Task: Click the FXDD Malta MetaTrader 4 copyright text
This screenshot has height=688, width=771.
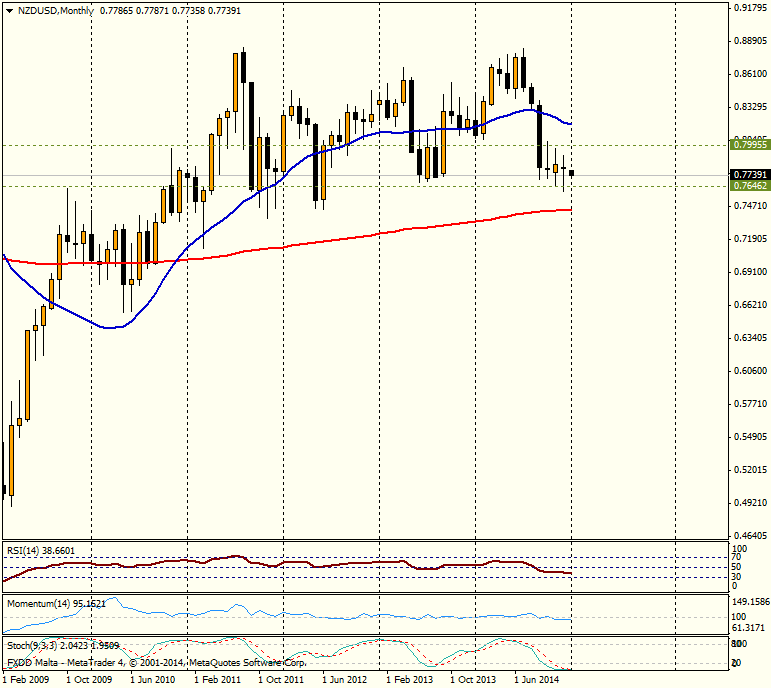Action: click(156, 663)
